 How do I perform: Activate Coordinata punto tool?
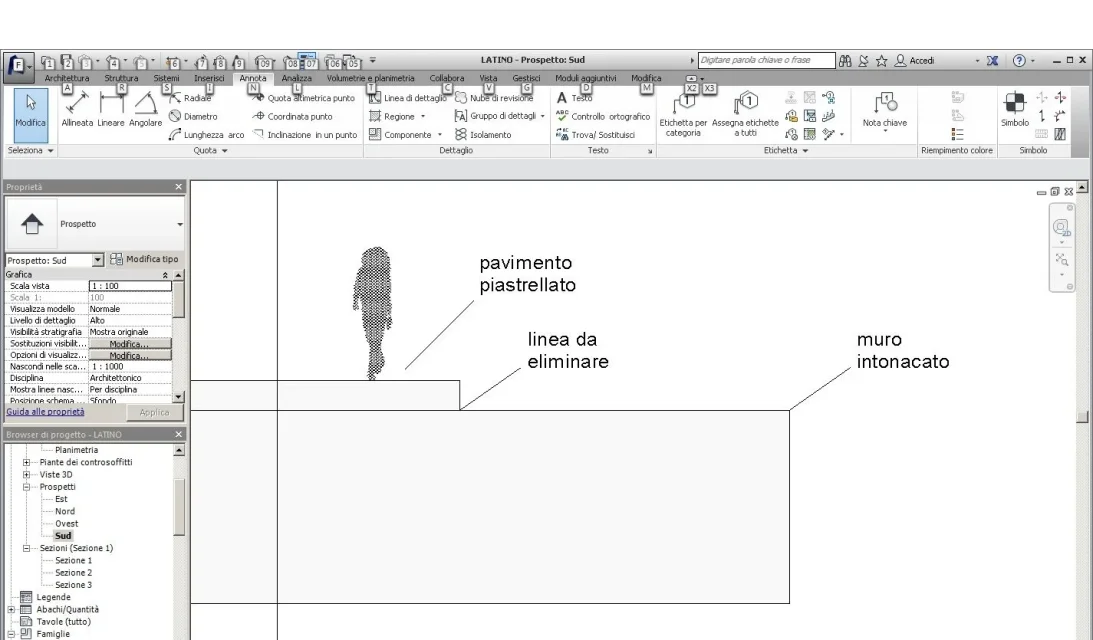(x=292, y=116)
